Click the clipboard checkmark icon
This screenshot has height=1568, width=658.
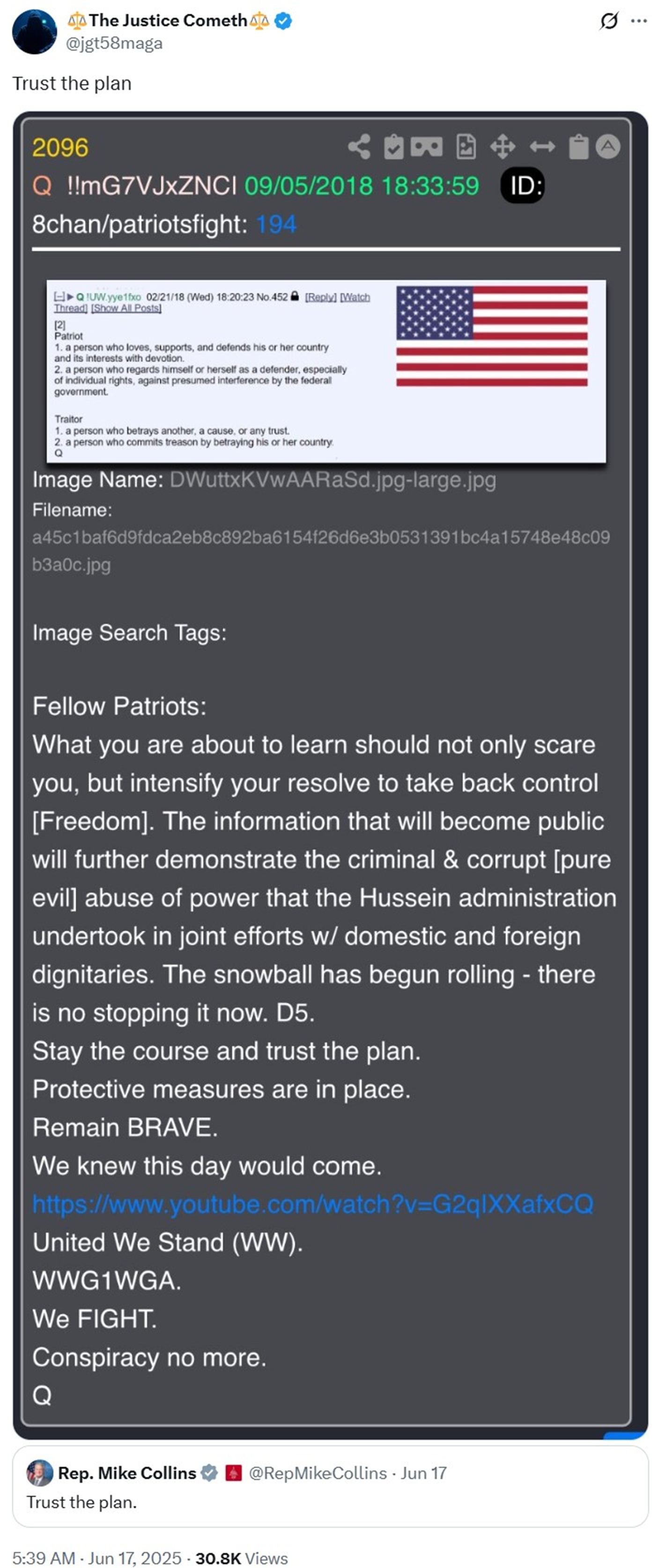pos(394,147)
